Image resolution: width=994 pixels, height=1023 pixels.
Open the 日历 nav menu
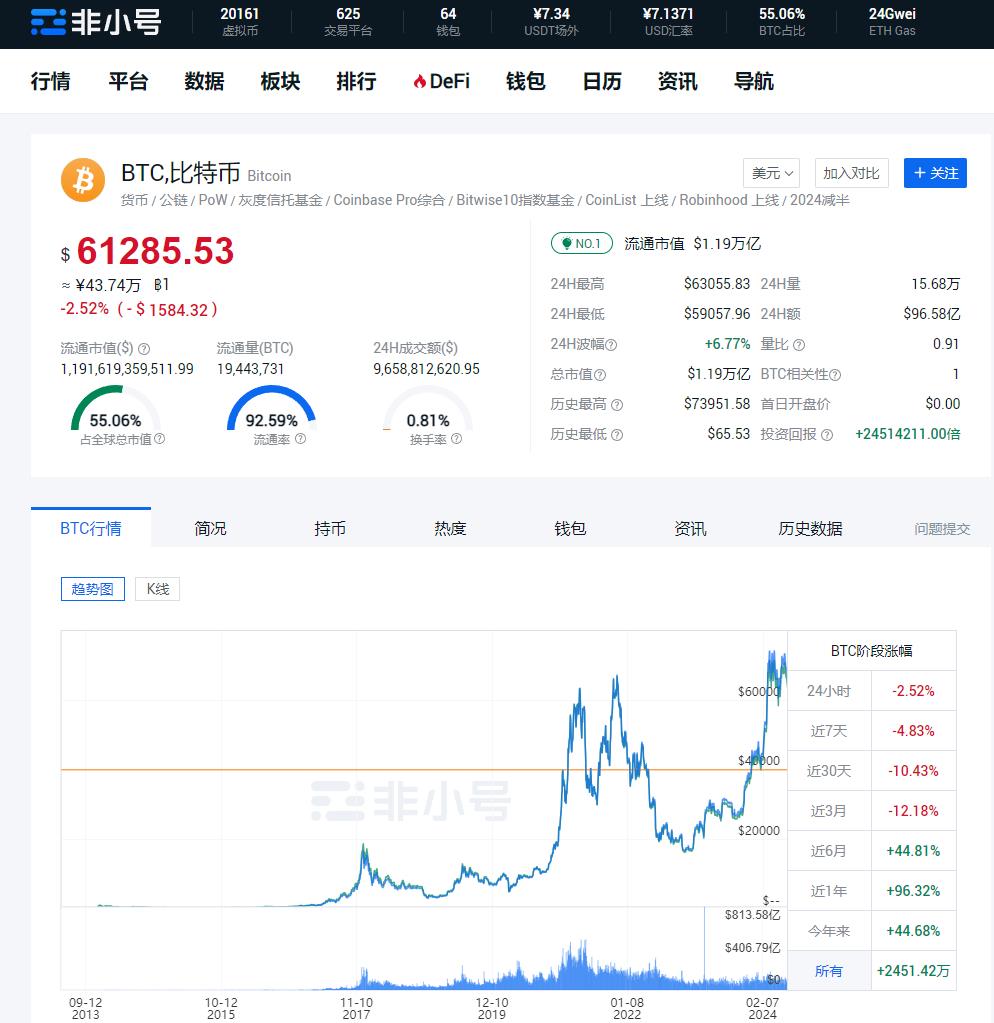[x=601, y=82]
